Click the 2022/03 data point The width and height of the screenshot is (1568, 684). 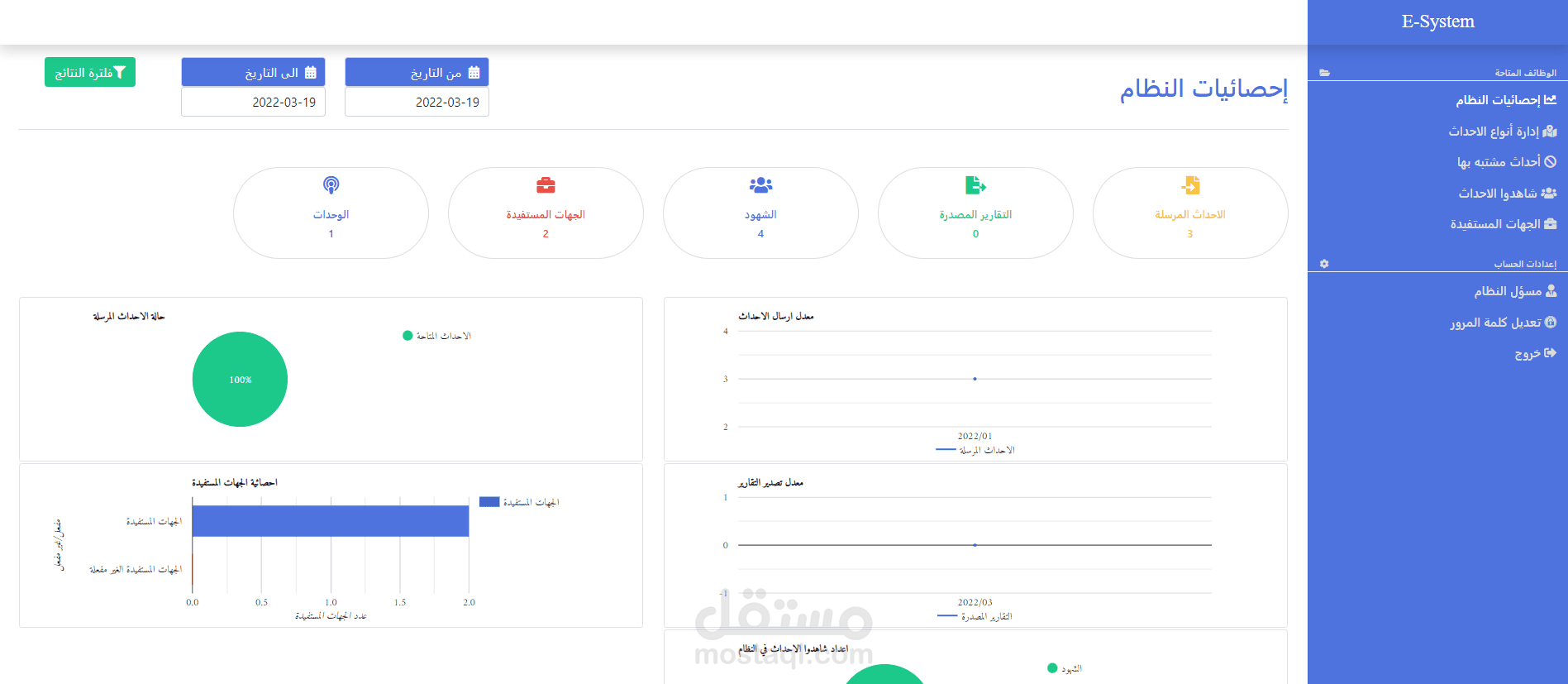pos(975,545)
